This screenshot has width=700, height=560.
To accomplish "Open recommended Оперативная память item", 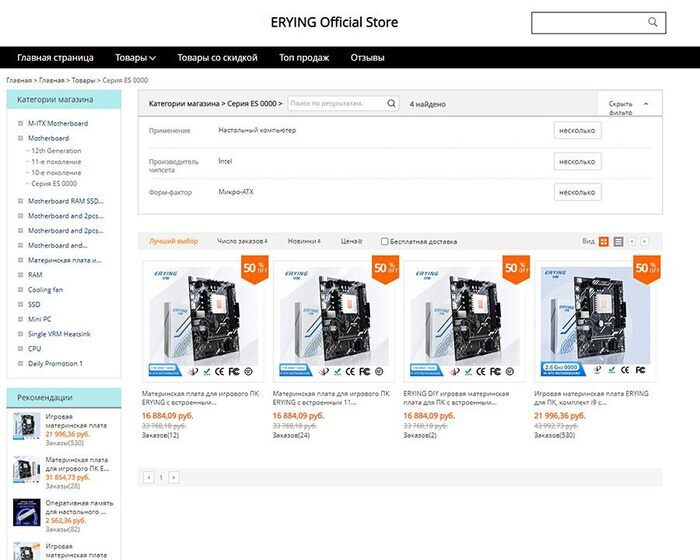I will pyautogui.click(x=79, y=507).
